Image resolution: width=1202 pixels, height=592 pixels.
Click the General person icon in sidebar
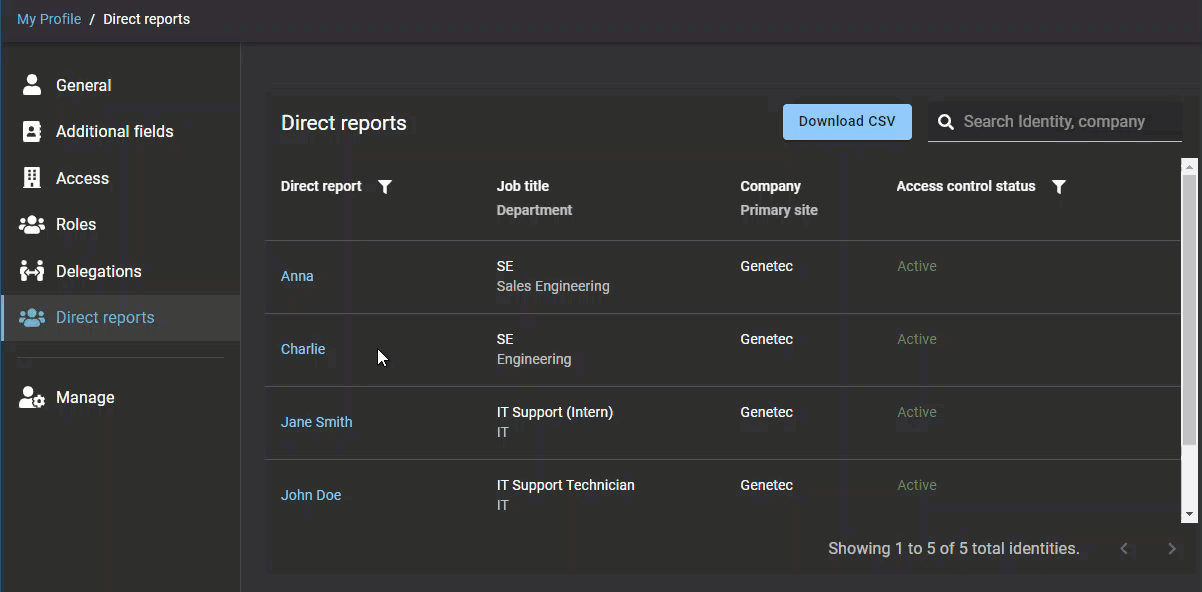[32, 85]
